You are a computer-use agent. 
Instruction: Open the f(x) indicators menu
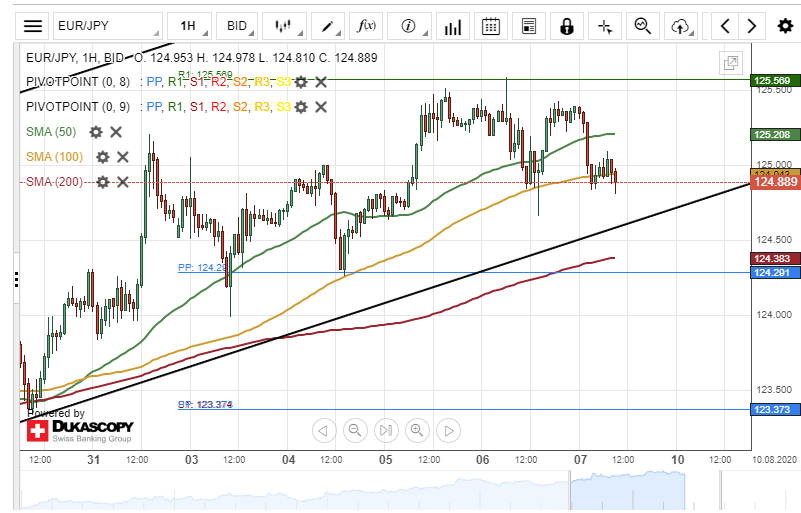[368, 26]
